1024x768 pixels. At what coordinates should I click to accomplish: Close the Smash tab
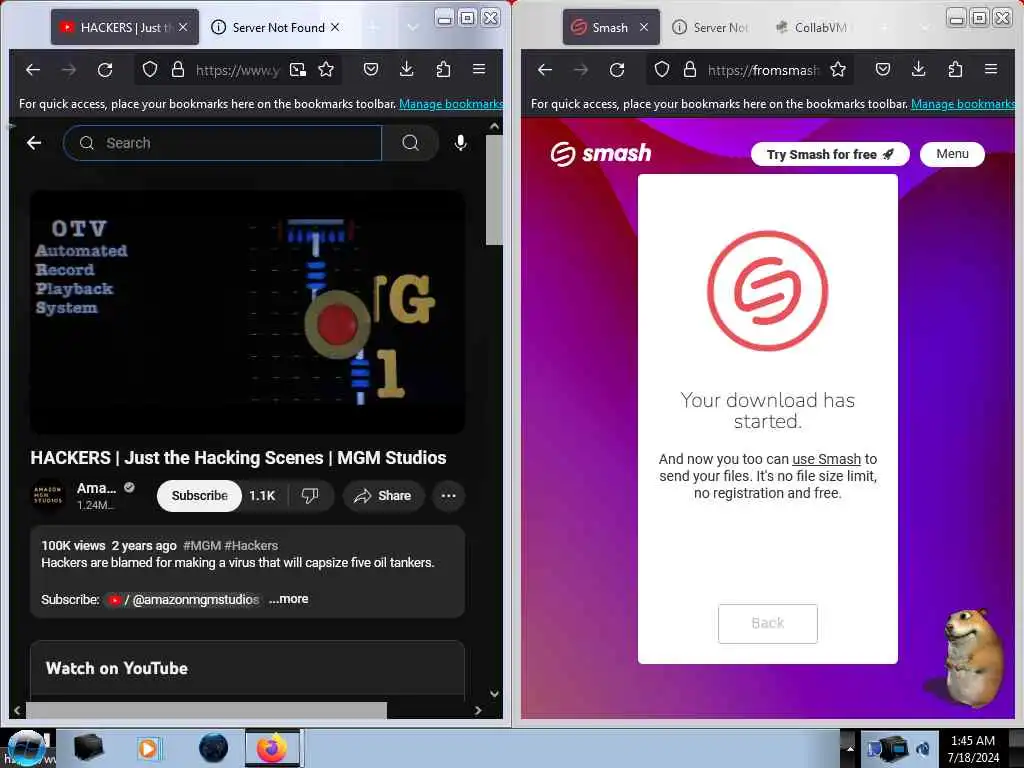click(644, 27)
